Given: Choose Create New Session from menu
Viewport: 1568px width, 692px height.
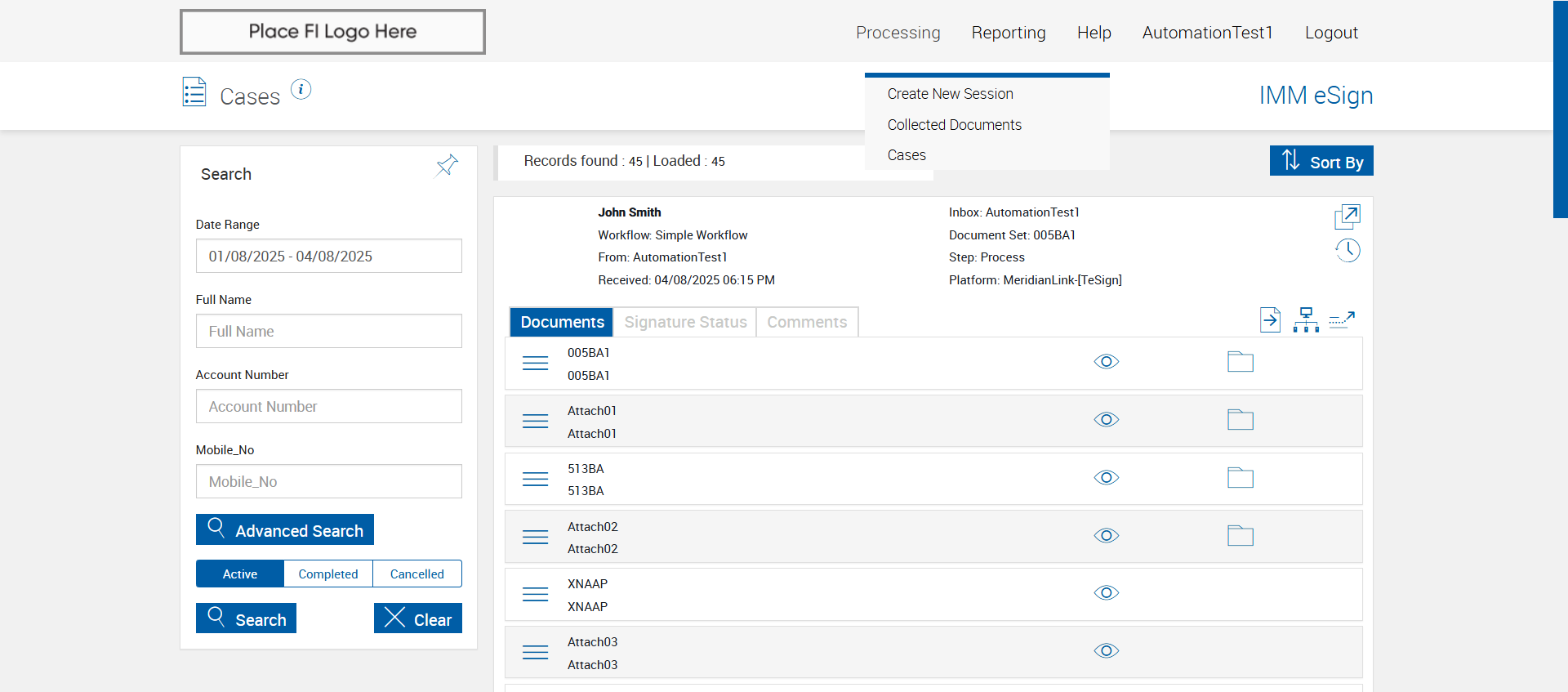Looking at the screenshot, I should click(950, 94).
